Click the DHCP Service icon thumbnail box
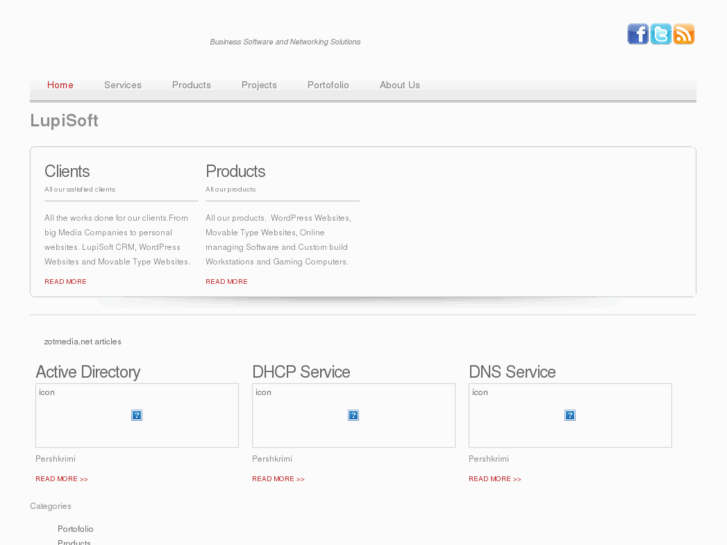 tap(354, 416)
